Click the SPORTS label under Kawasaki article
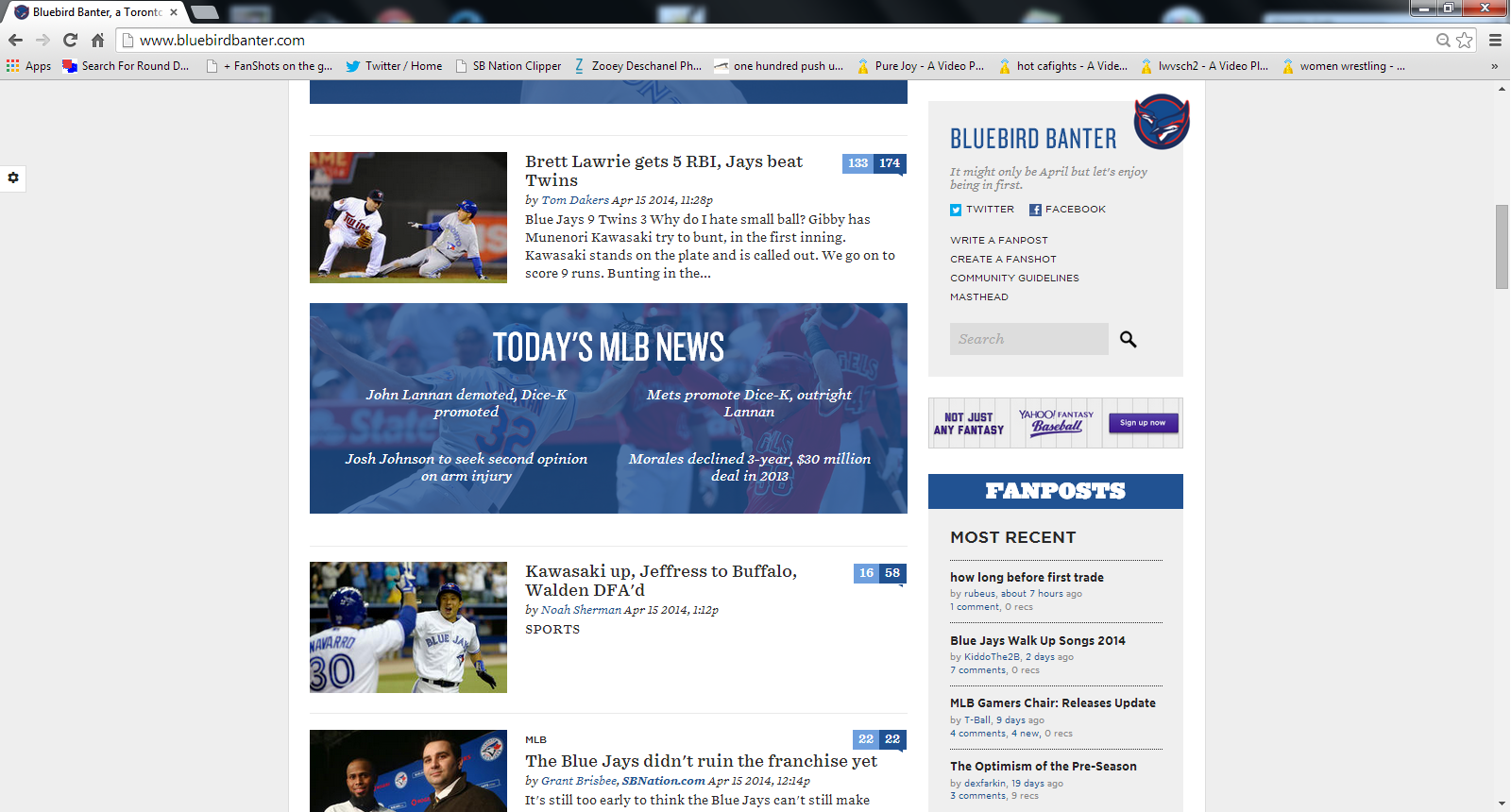1511x812 pixels. click(x=552, y=630)
